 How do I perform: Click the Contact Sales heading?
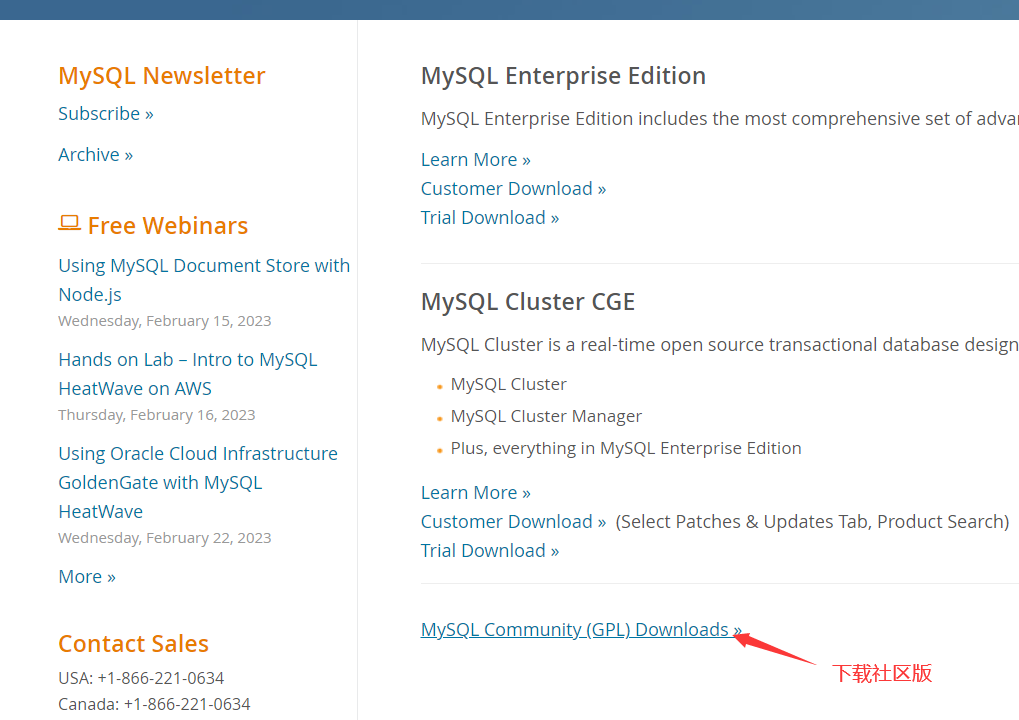click(x=133, y=643)
